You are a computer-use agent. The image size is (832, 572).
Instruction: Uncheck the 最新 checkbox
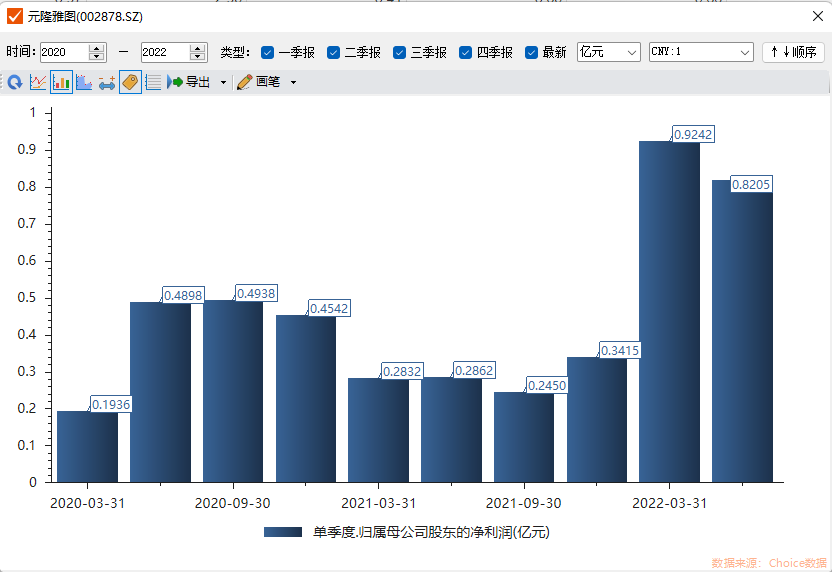(x=531, y=53)
